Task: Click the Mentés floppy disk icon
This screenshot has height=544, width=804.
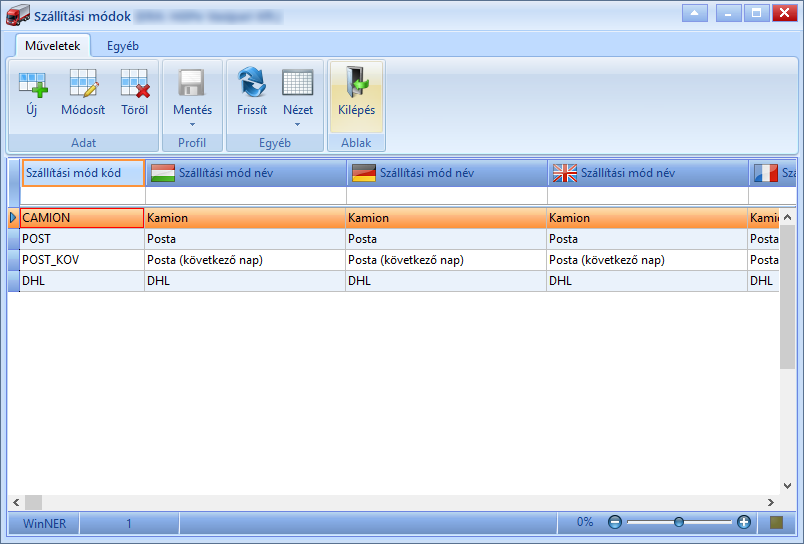Action: (x=192, y=83)
